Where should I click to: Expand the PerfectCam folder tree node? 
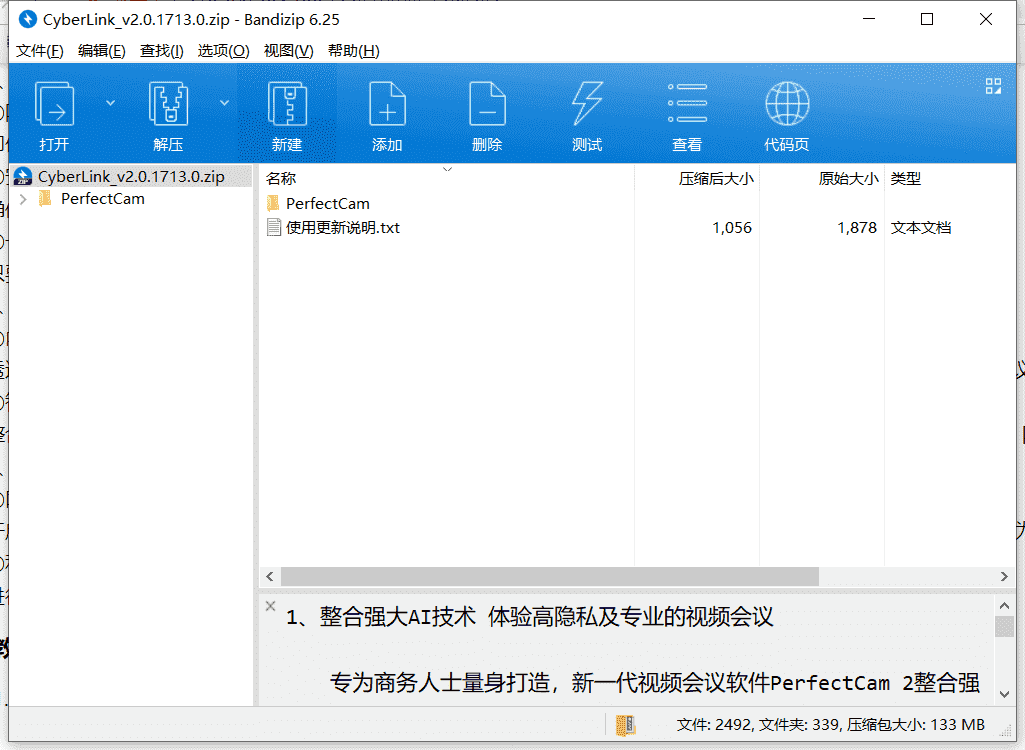click(24, 199)
